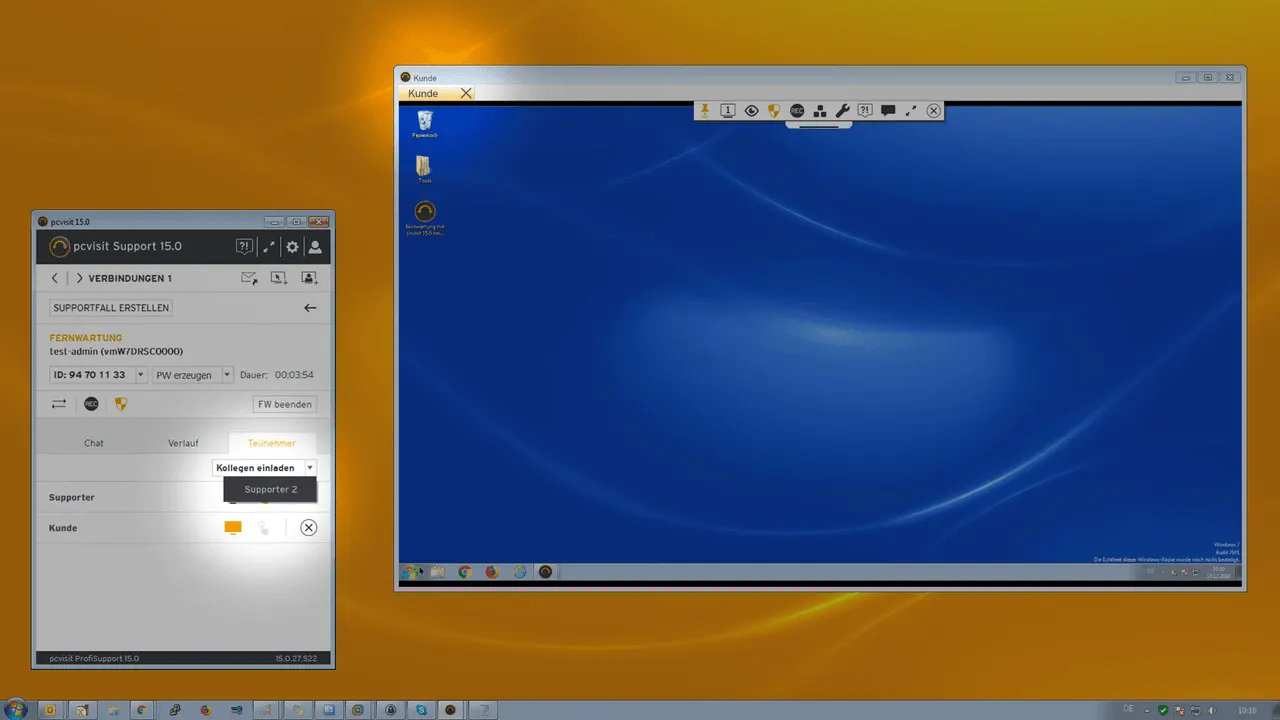Open the chat bubble on remote toolbar
This screenshot has height=720, width=1280.
888,111
